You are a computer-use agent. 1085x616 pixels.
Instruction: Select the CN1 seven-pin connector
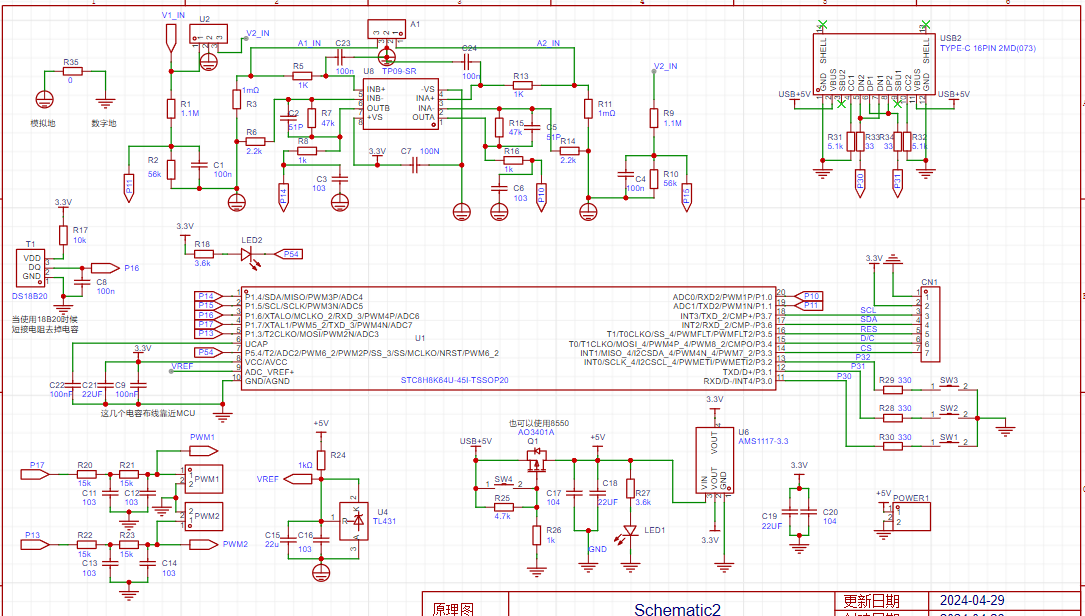(x=930, y=324)
